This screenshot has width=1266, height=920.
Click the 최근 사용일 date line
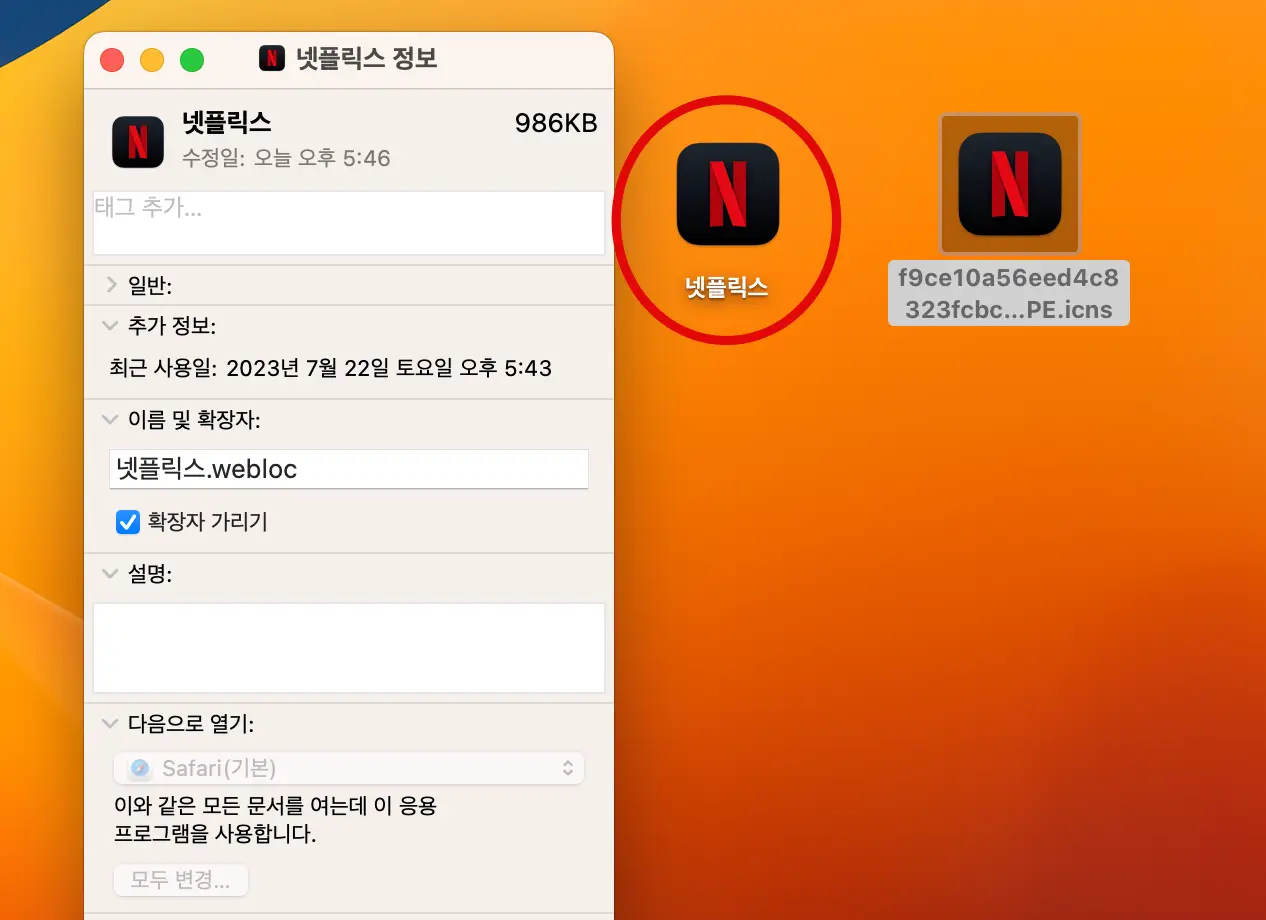click(331, 368)
